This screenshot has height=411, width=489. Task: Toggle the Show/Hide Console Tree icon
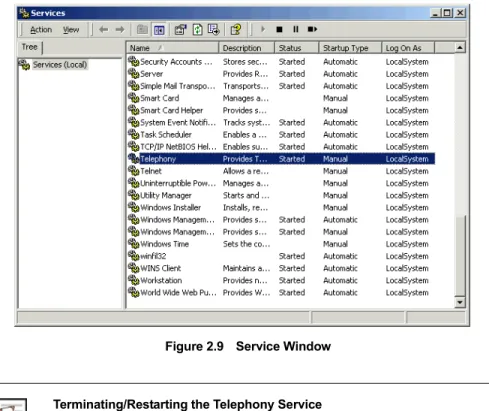159,30
